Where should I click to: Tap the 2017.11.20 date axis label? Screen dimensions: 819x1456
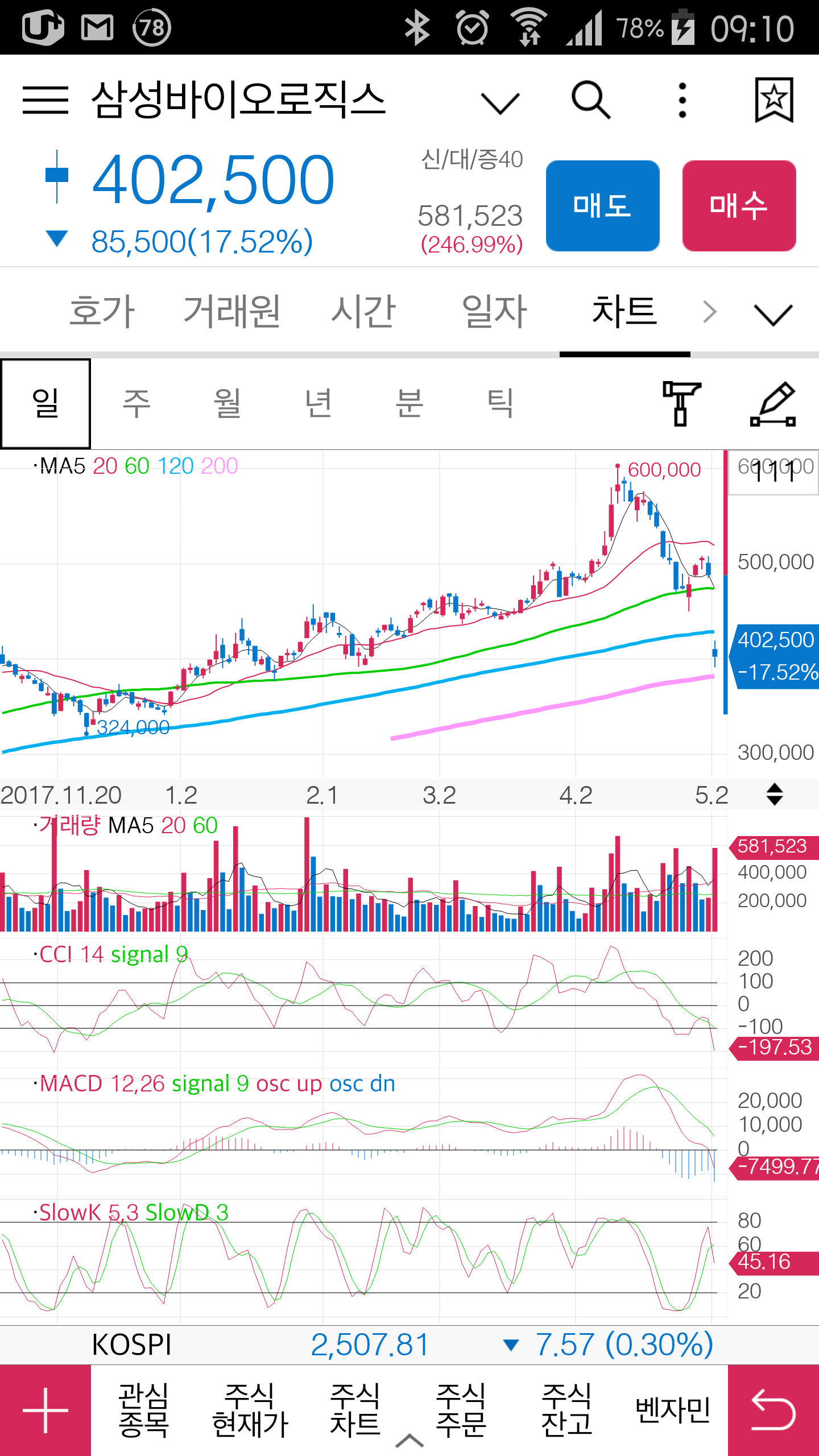coord(61,795)
